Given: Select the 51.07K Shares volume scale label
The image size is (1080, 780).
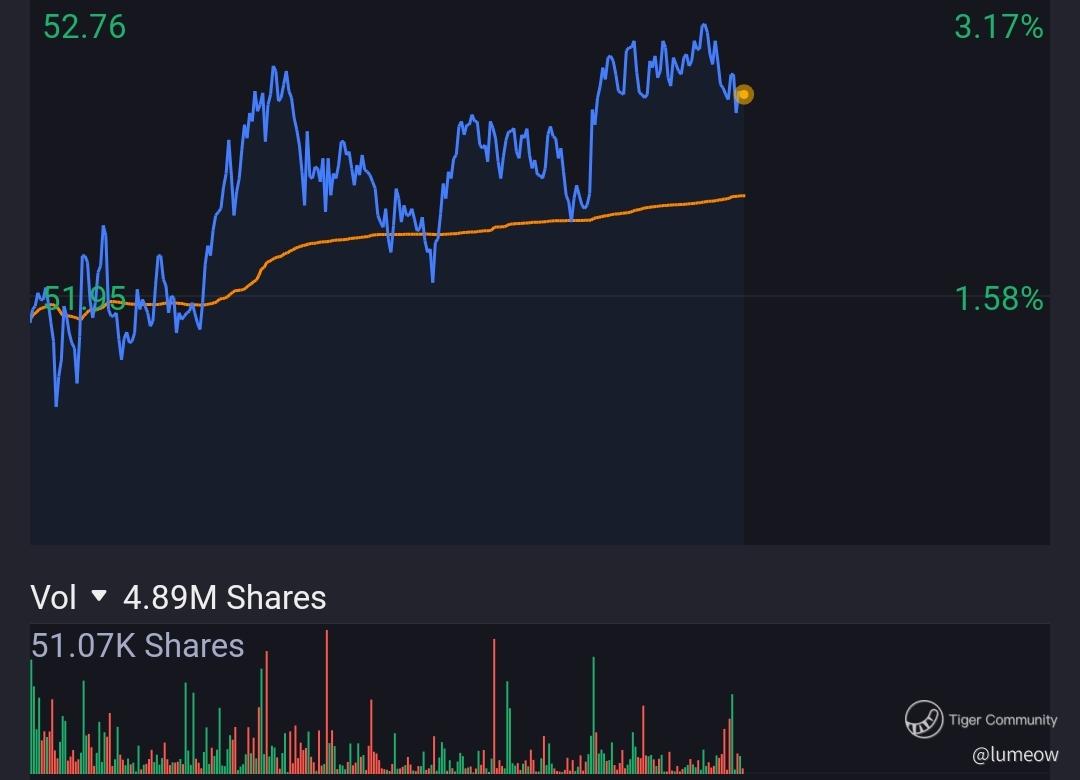Looking at the screenshot, I should tap(137, 645).
